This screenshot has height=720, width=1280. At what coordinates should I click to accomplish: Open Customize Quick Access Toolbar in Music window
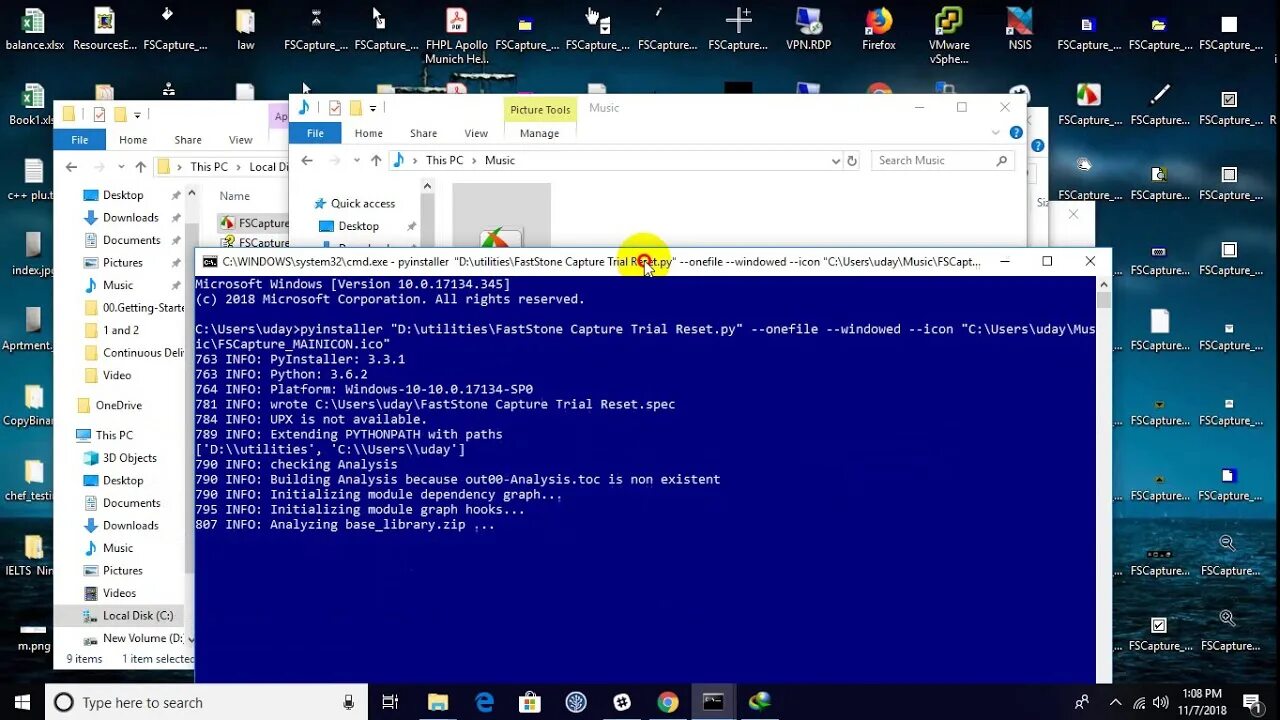[x=373, y=108]
